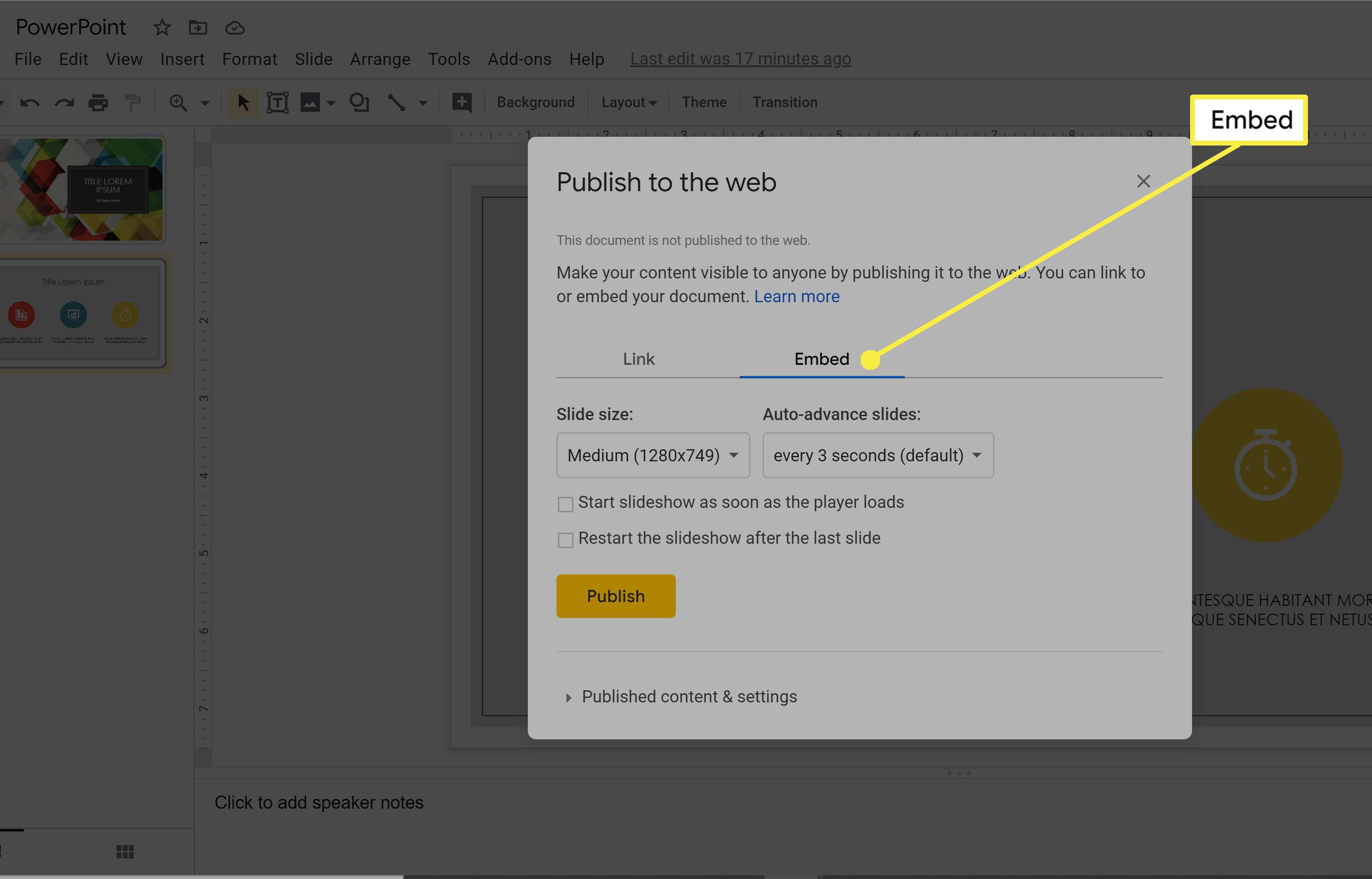Select the Embed tab
The height and width of the screenshot is (879, 1372).
click(x=821, y=358)
